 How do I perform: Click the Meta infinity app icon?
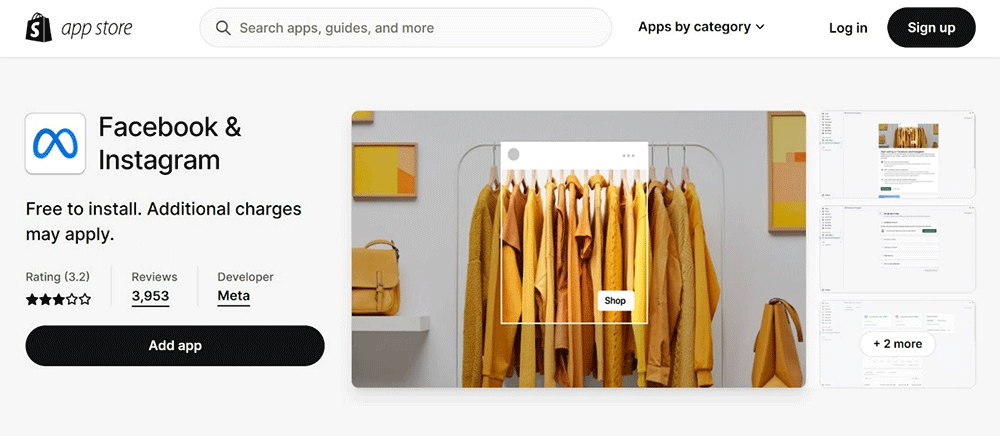tap(55, 143)
